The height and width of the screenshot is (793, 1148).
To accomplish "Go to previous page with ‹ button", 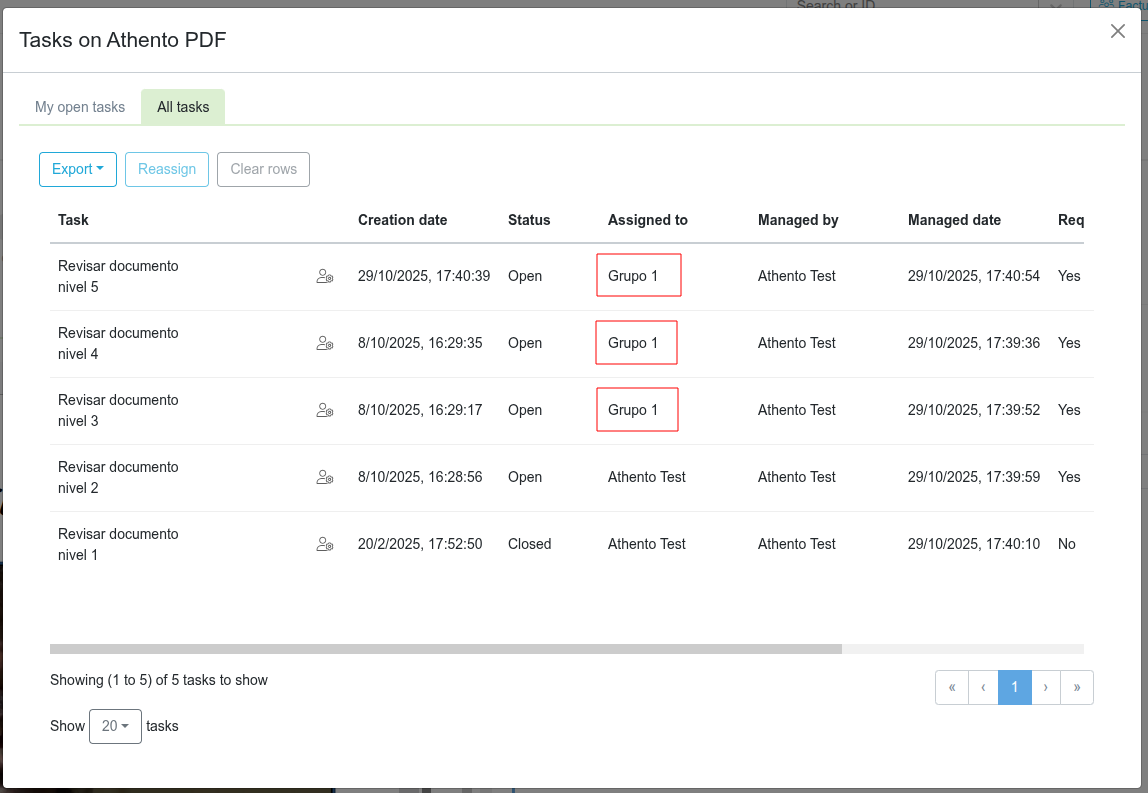I will 983,687.
